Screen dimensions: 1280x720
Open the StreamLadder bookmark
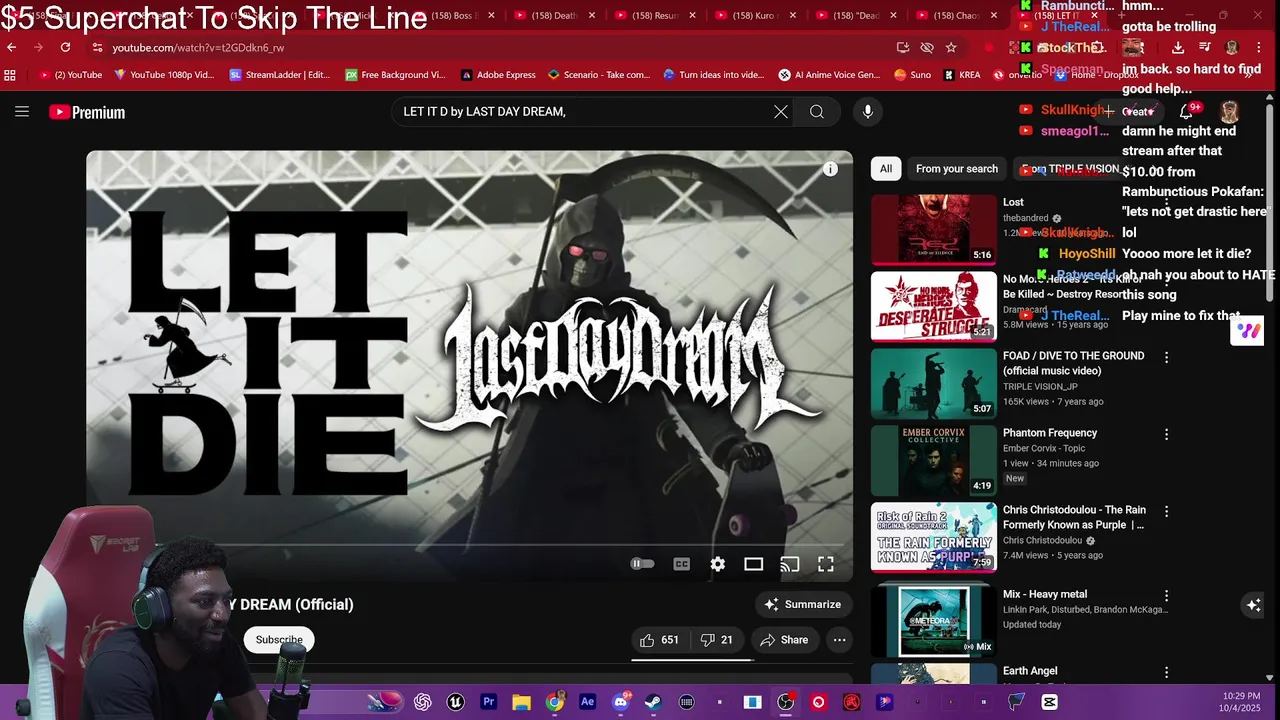[280, 75]
